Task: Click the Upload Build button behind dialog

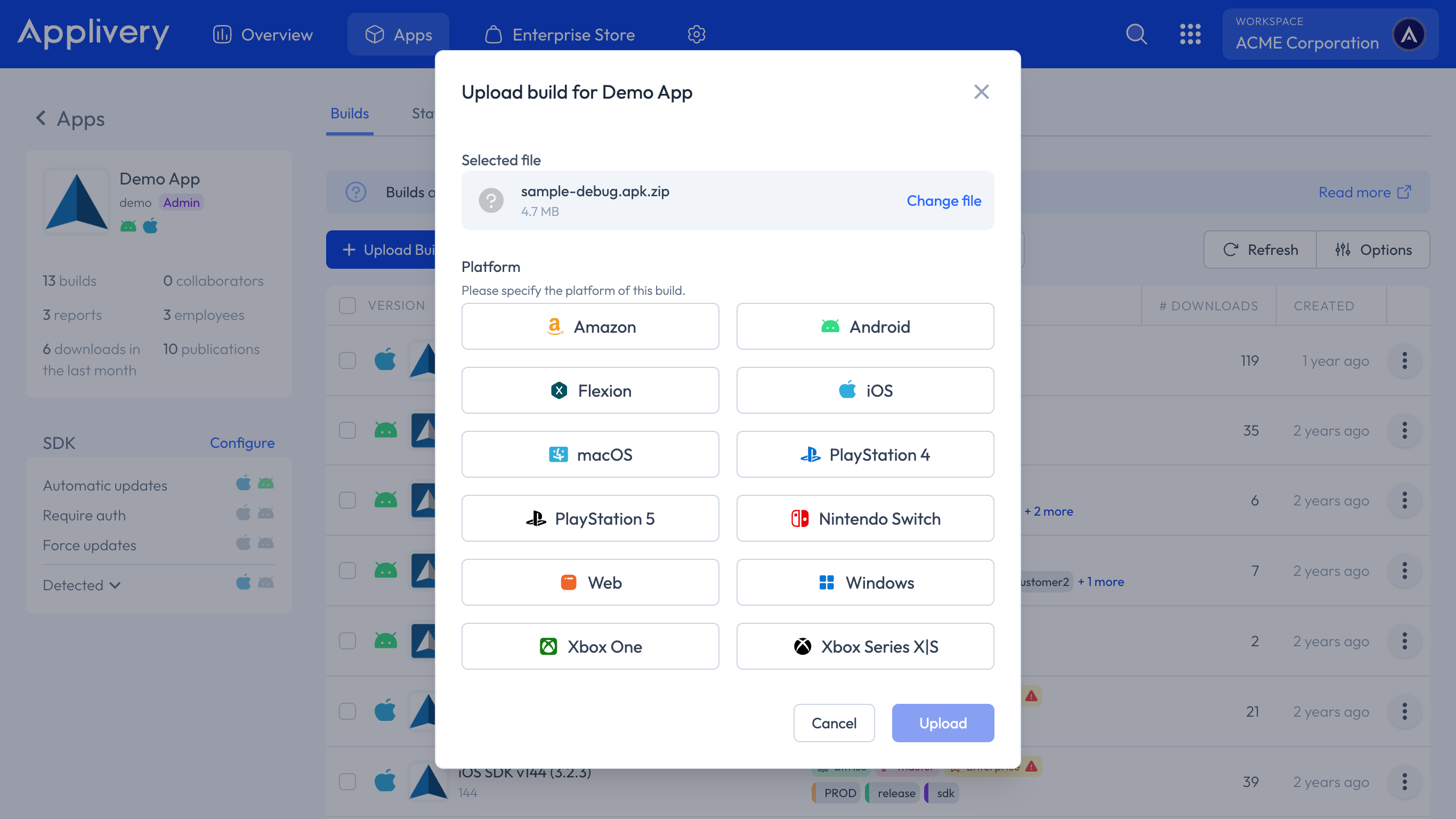Action: point(382,250)
